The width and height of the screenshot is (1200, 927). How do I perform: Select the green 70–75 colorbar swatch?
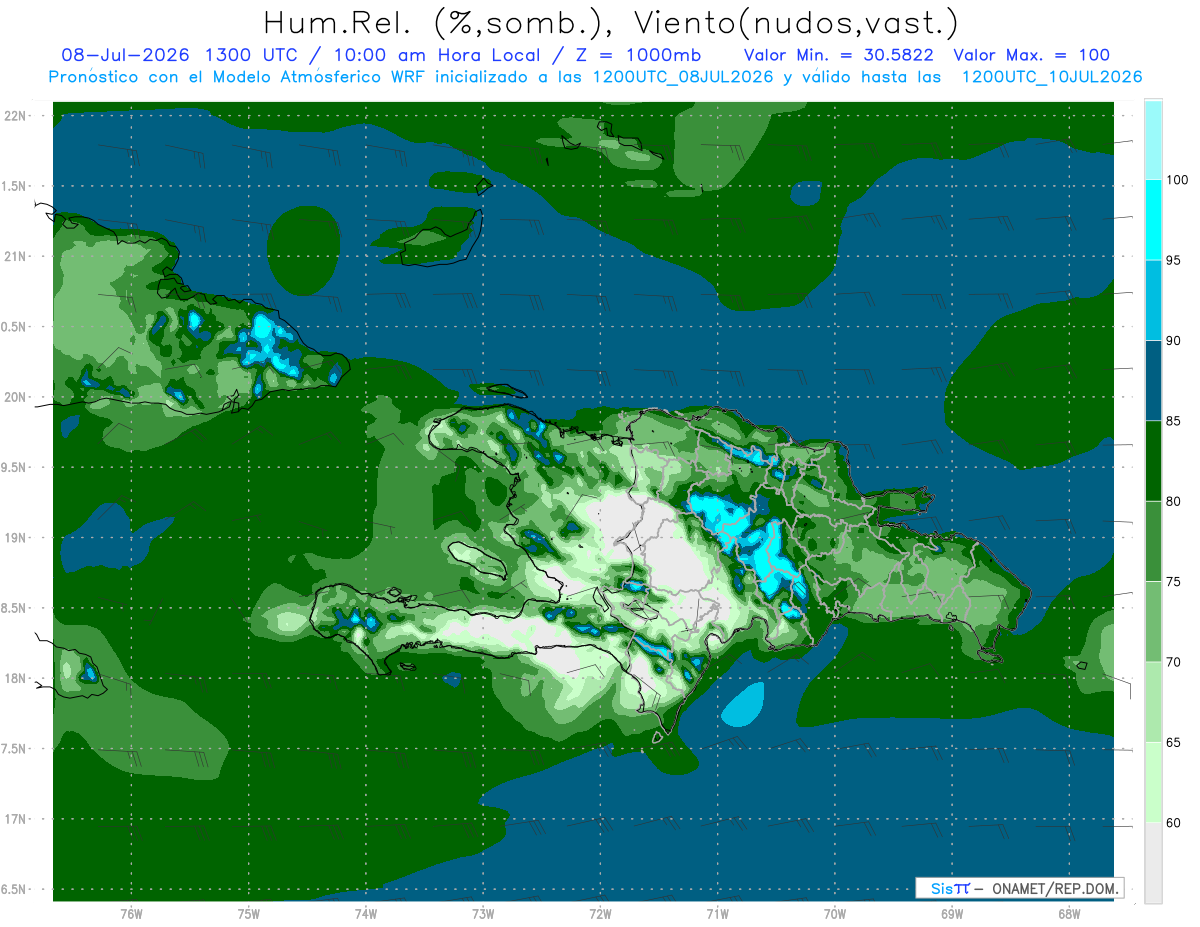pos(1153,622)
